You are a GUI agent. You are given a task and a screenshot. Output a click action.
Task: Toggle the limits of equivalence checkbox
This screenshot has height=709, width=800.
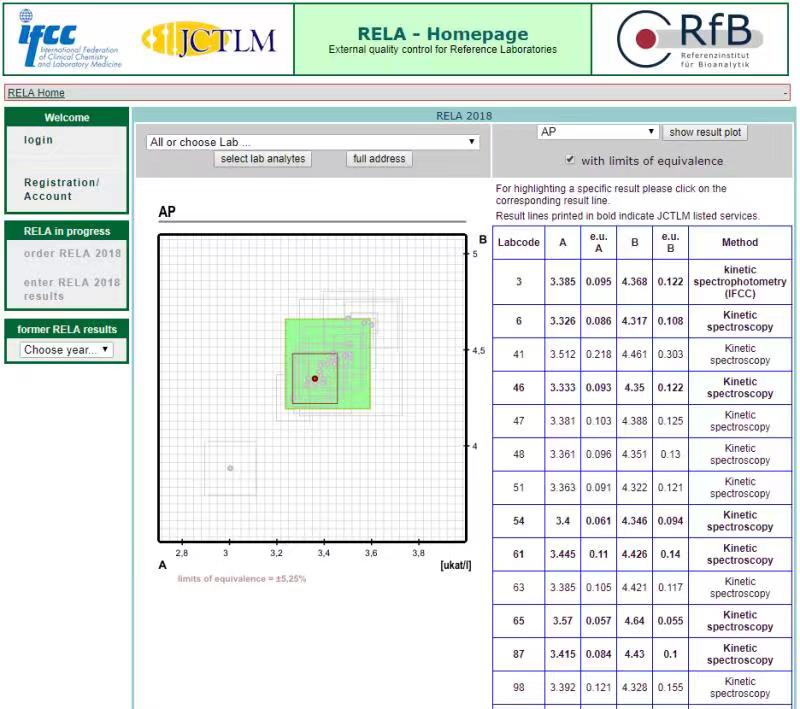click(x=570, y=160)
